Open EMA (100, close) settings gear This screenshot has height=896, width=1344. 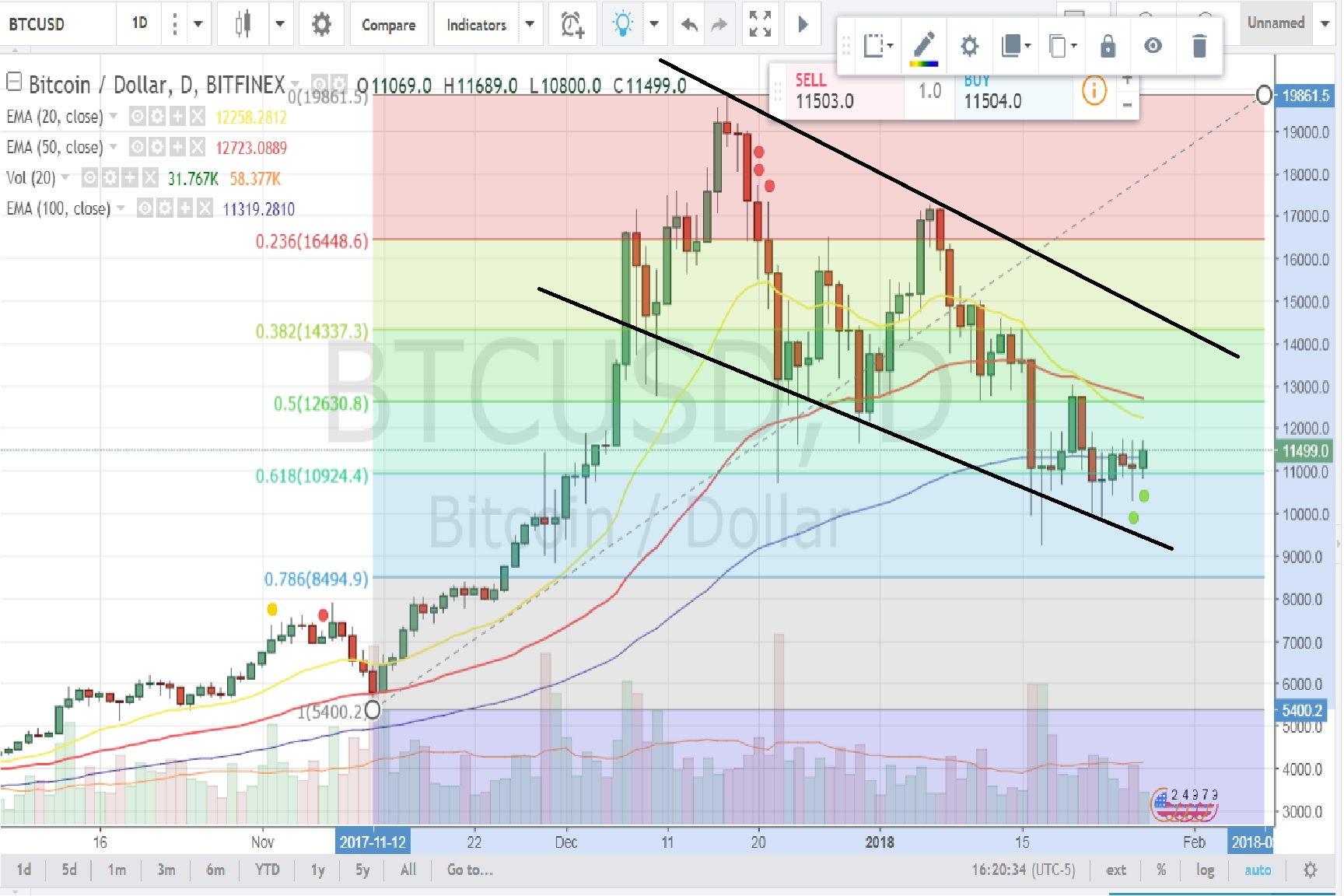click(165, 208)
